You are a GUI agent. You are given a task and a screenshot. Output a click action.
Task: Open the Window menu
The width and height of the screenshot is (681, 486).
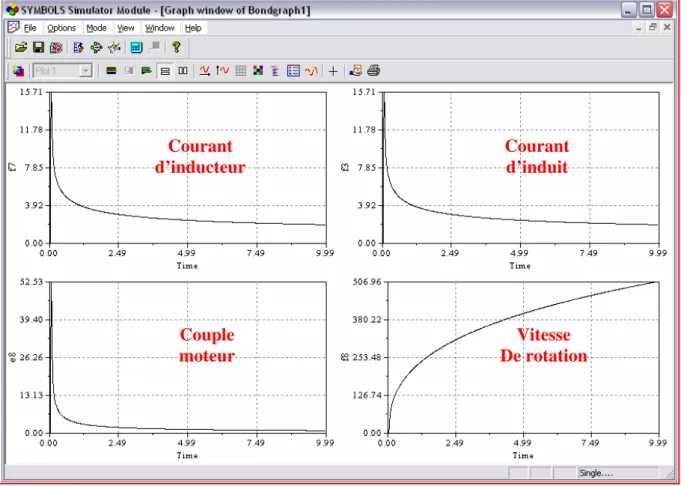tap(160, 28)
